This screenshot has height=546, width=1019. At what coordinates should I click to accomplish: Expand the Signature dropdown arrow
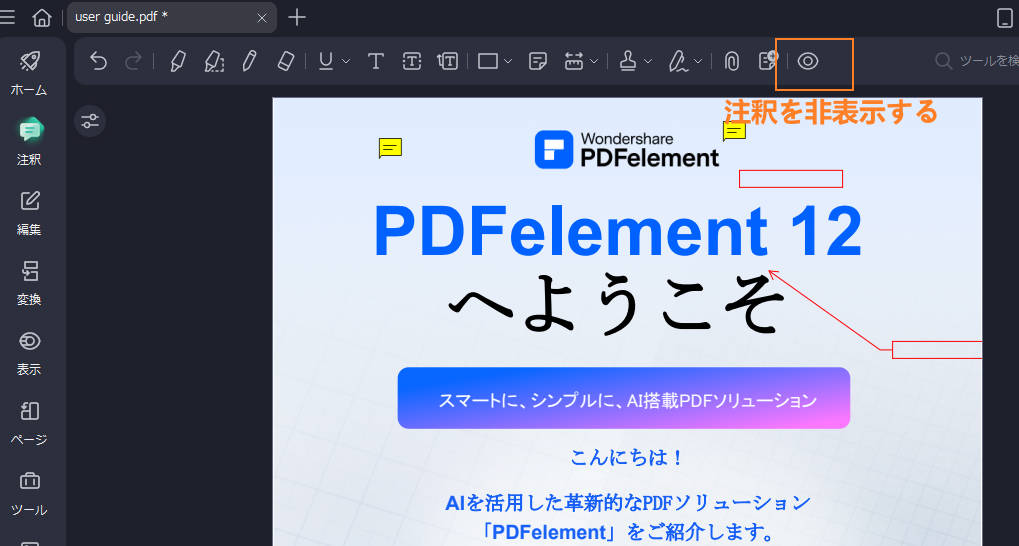(x=697, y=62)
